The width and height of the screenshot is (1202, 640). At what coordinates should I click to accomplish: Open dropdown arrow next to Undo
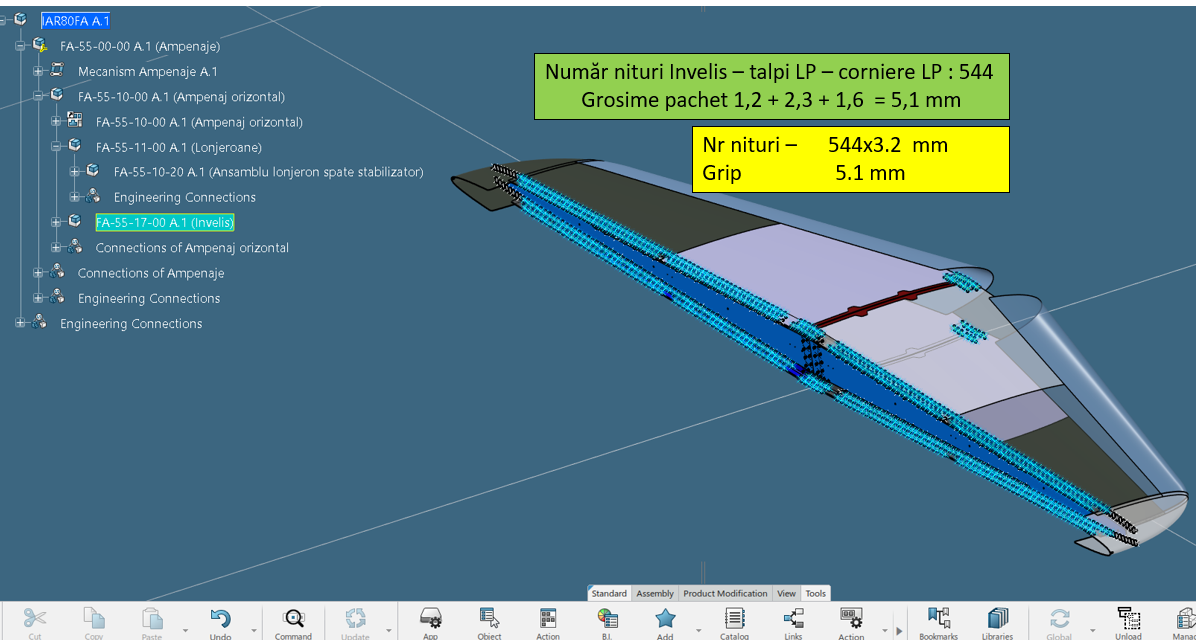(253, 631)
